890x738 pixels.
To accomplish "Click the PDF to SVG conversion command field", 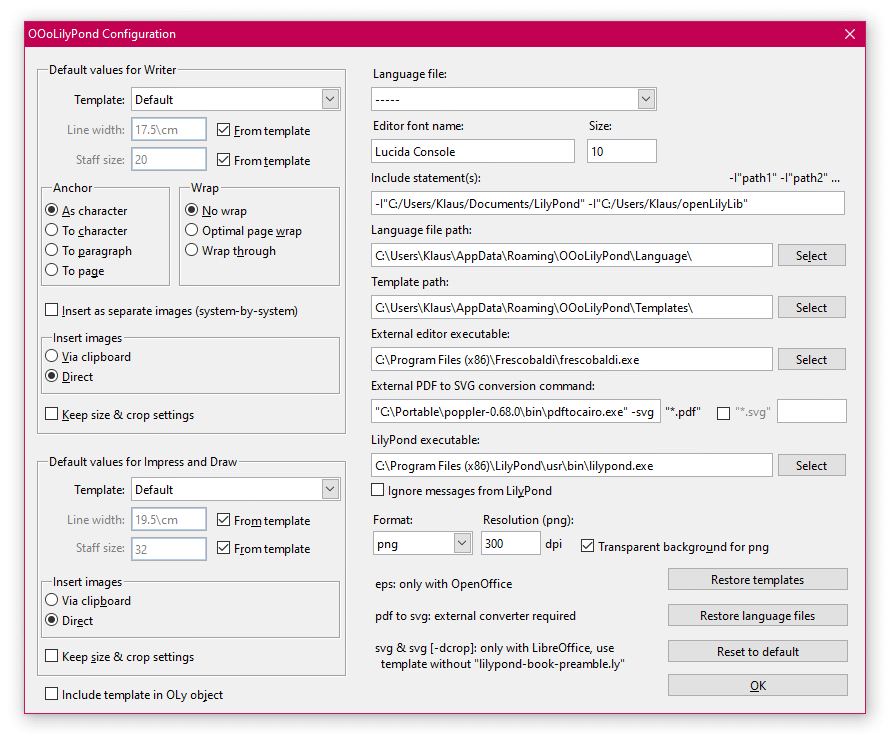I will pos(516,412).
